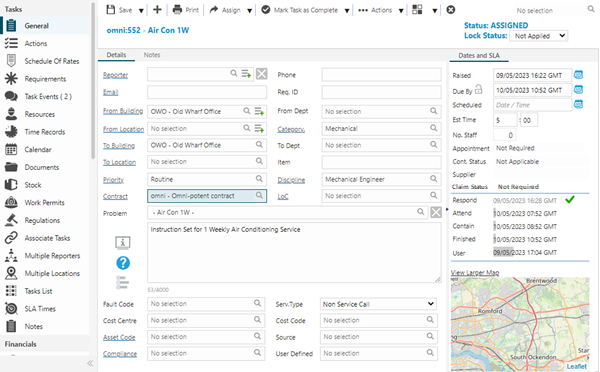Click the Save toolbar icon
Viewport: 600px width, 372px height.
coord(111,10)
